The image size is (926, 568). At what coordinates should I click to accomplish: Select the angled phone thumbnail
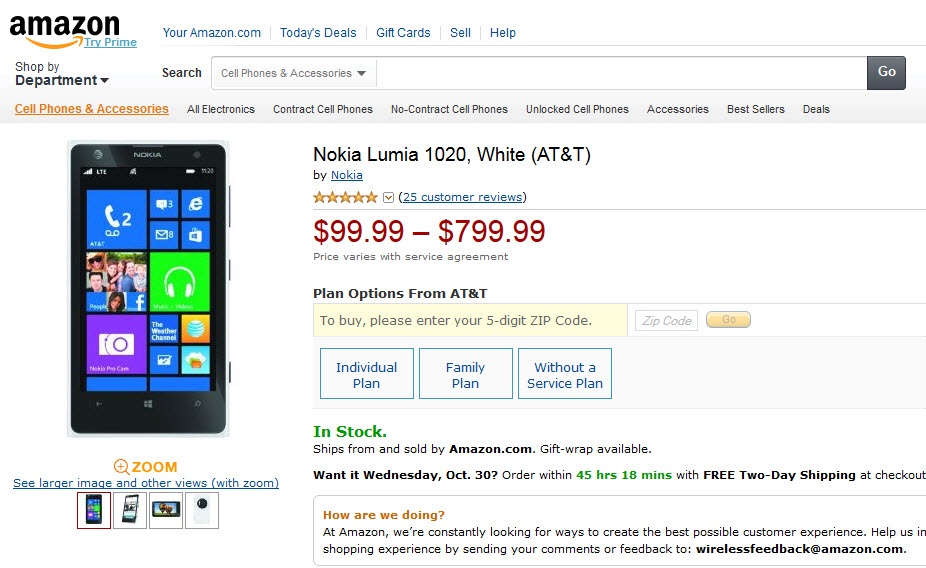click(x=130, y=510)
